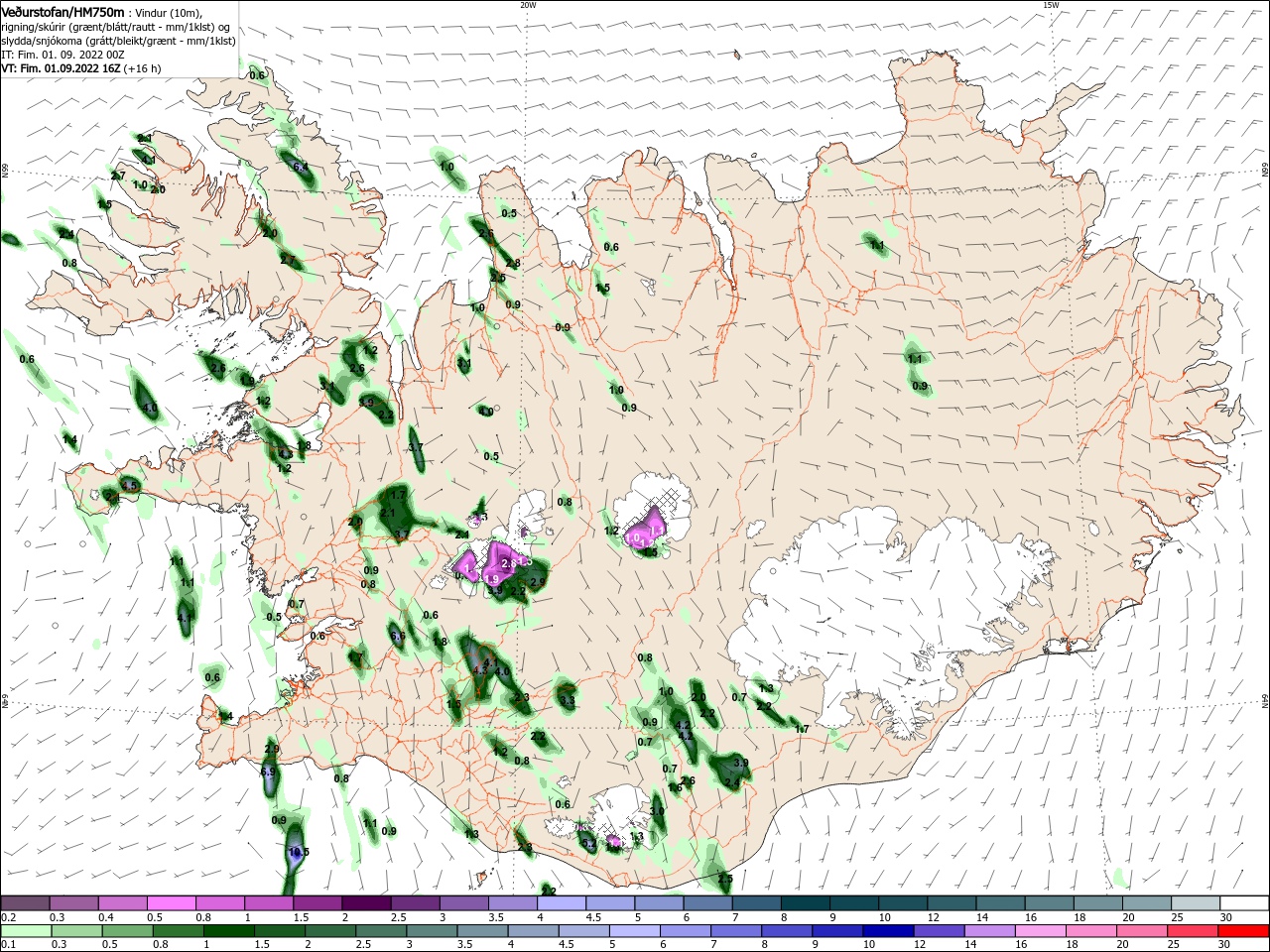Image resolution: width=1270 pixels, height=952 pixels.
Task: Click the pale green 0.1 rain legend swatch
Action: pos(26,931)
